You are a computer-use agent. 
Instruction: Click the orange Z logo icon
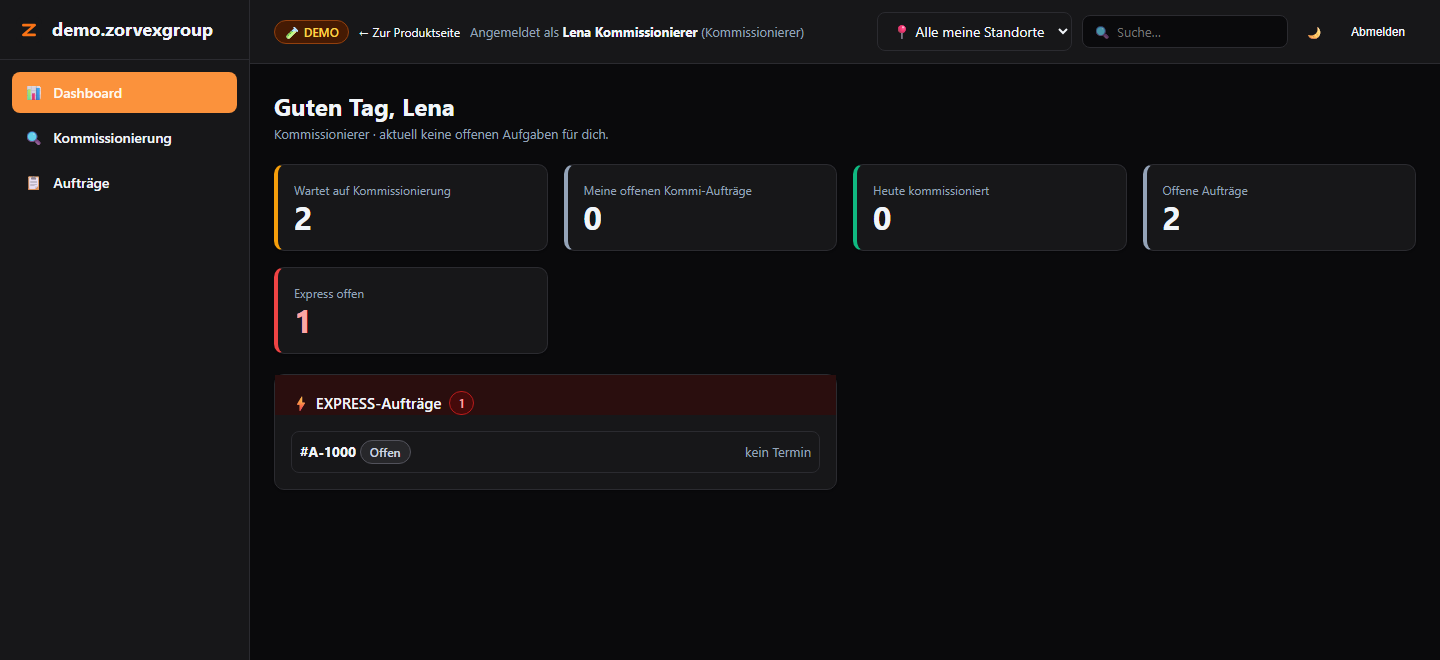tap(29, 30)
